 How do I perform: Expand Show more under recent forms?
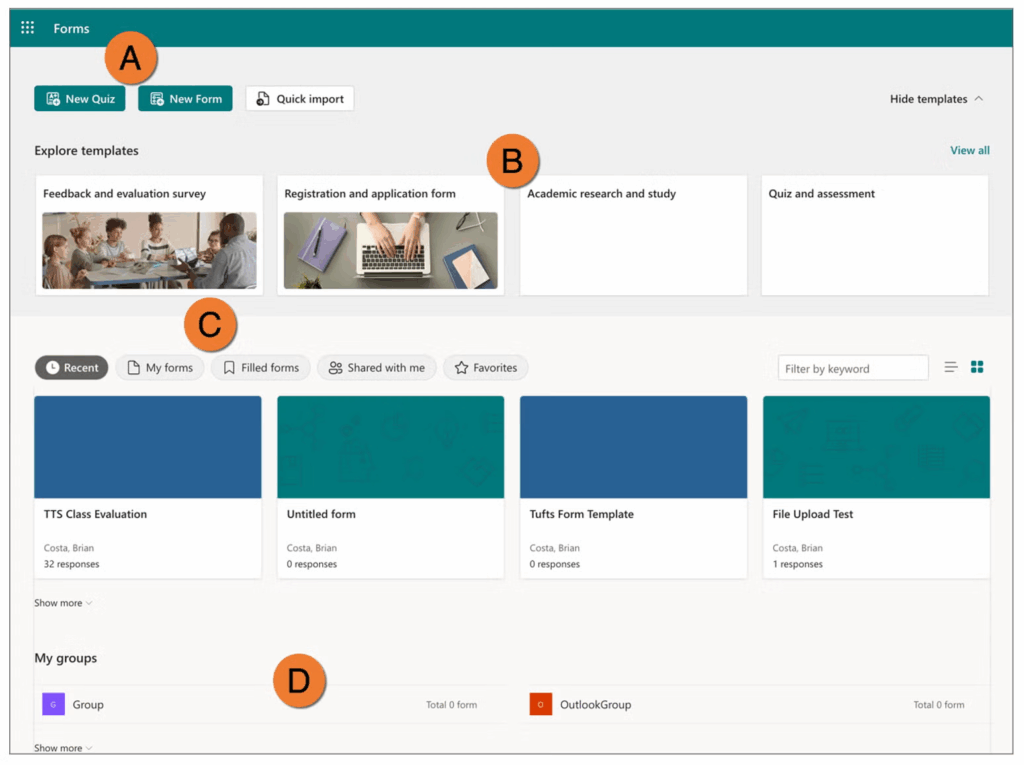[63, 603]
